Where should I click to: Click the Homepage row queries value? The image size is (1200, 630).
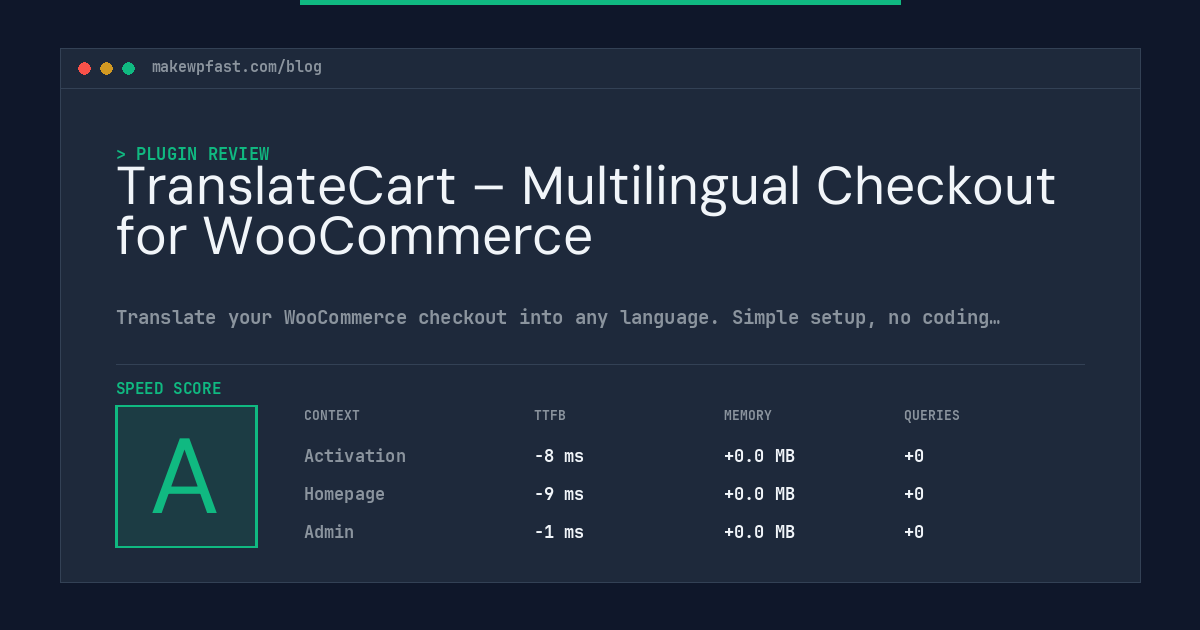point(914,494)
